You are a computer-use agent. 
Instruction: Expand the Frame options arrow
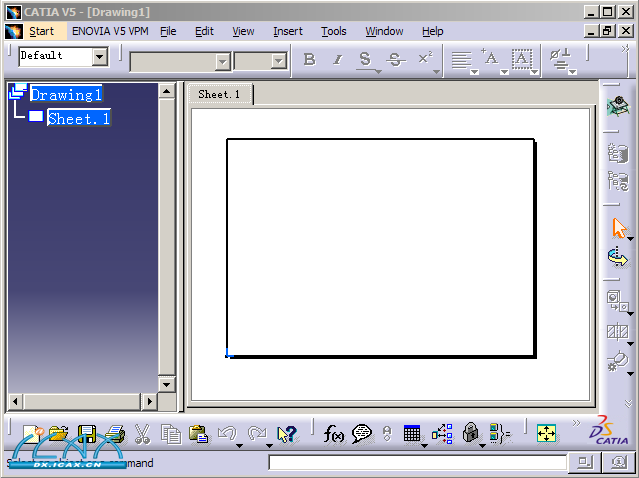click(535, 72)
